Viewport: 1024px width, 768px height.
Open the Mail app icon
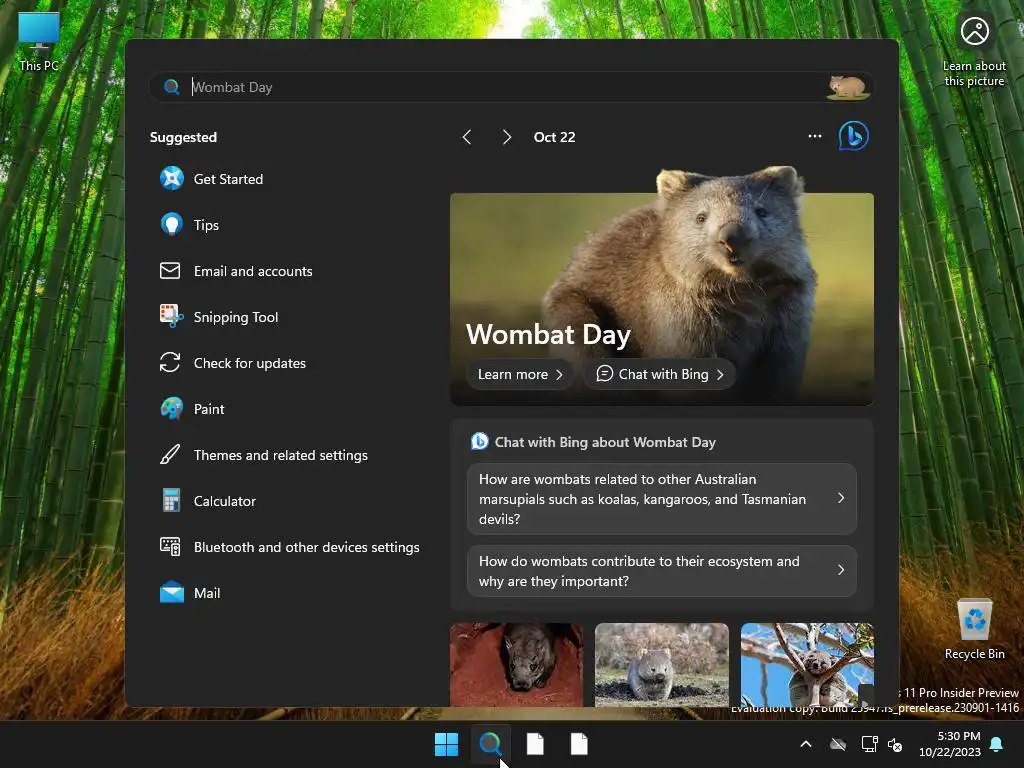click(x=172, y=592)
